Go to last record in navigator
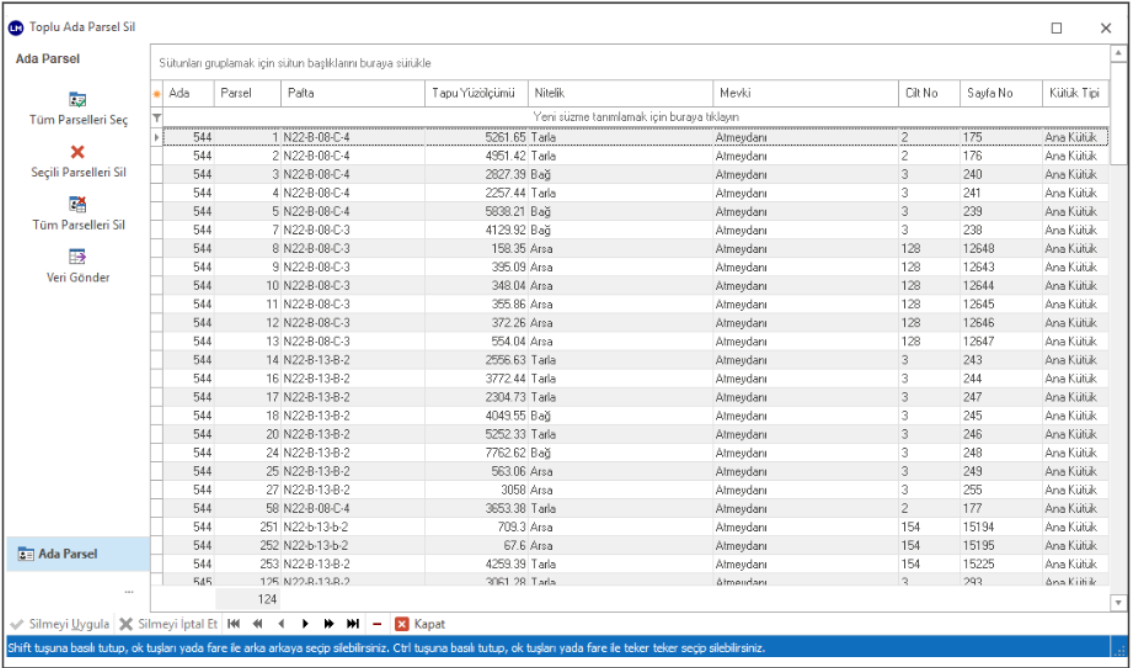 (x=353, y=624)
